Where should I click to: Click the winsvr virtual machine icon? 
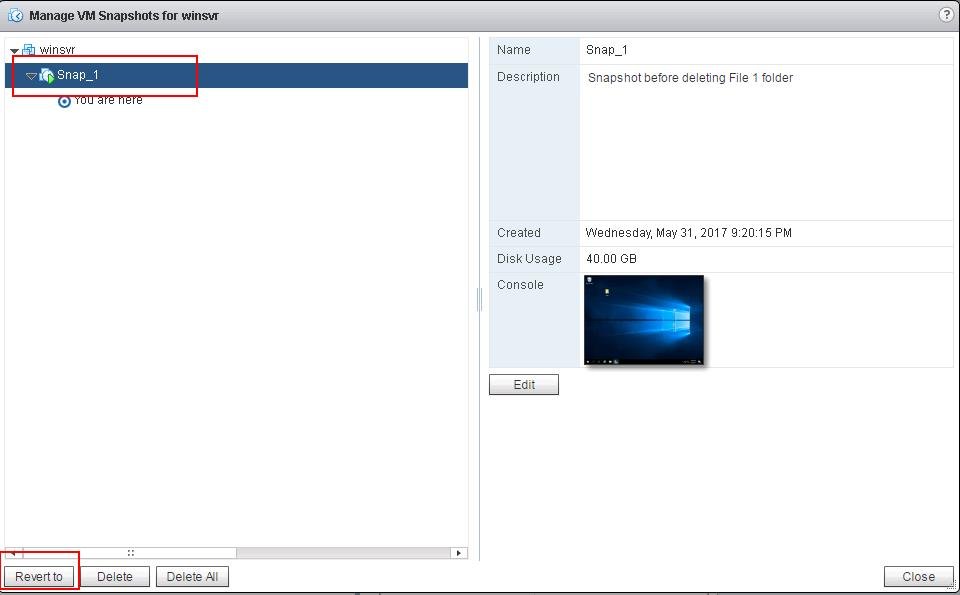tap(28, 50)
